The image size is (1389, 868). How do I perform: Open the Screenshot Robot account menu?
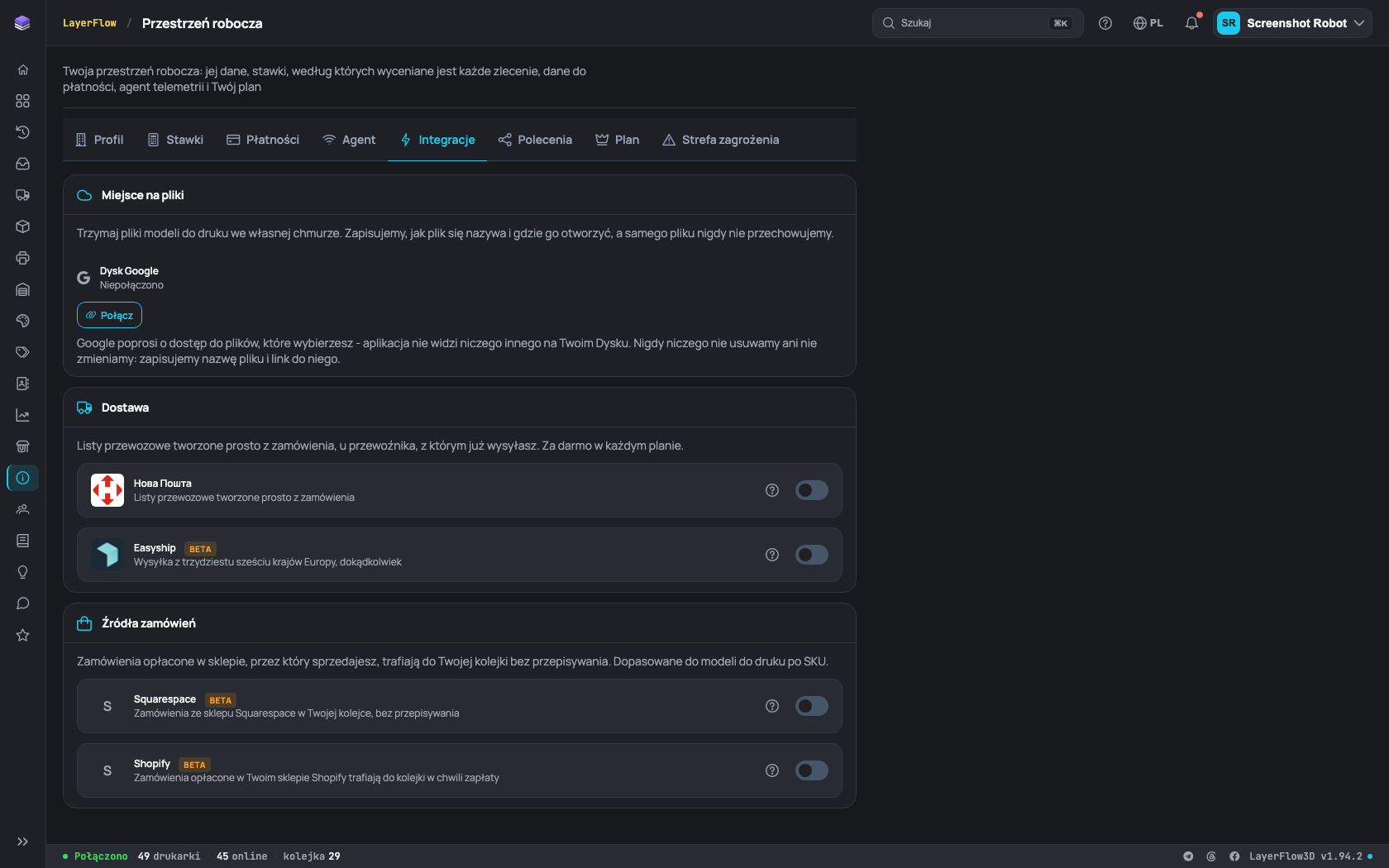[1292, 23]
